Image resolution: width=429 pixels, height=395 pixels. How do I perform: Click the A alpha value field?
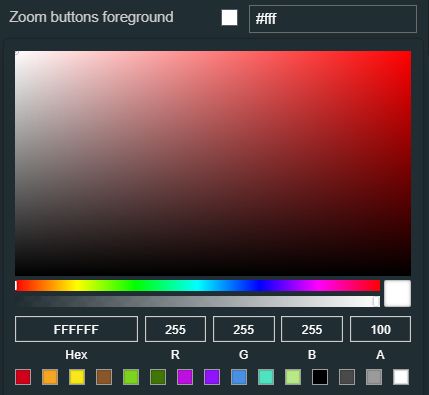[380, 329]
